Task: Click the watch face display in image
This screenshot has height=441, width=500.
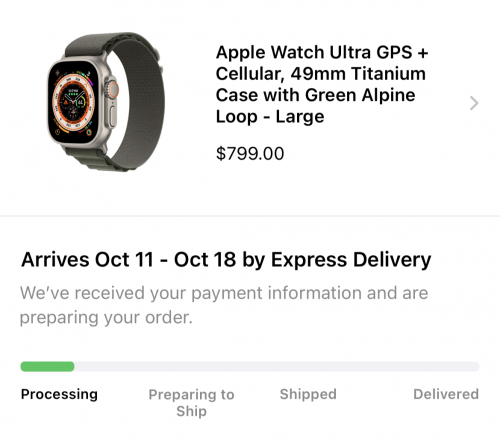Action: click(74, 103)
